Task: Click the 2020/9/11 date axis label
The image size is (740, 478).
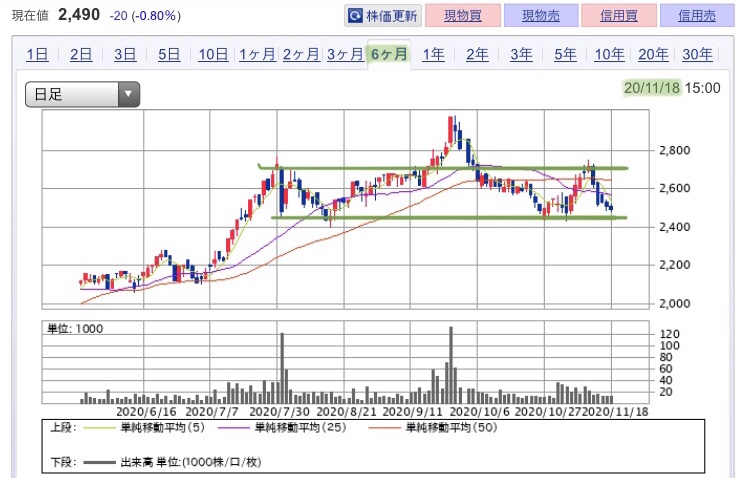Action: coord(412,412)
